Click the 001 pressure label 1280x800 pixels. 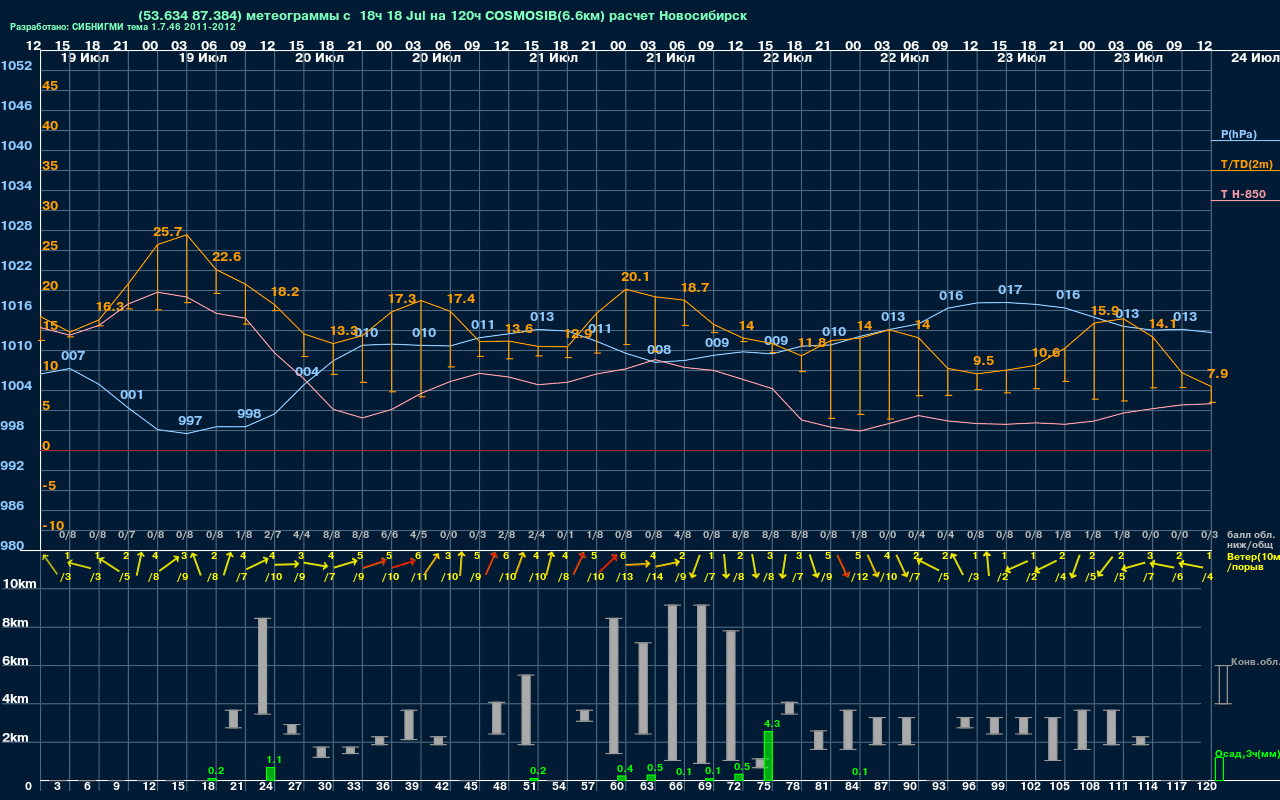click(x=132, y=395)
